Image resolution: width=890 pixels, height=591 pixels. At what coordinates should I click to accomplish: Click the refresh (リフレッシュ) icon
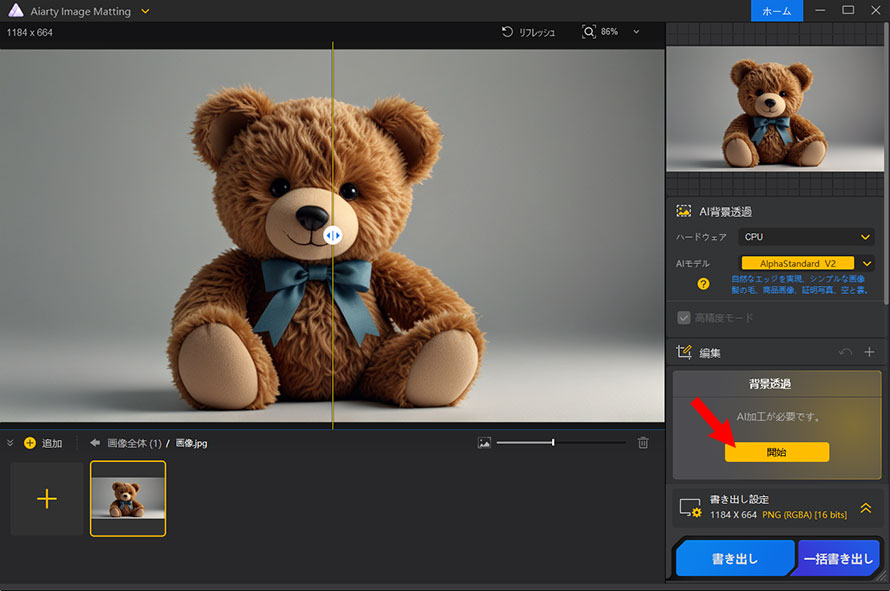coord(508,32)
